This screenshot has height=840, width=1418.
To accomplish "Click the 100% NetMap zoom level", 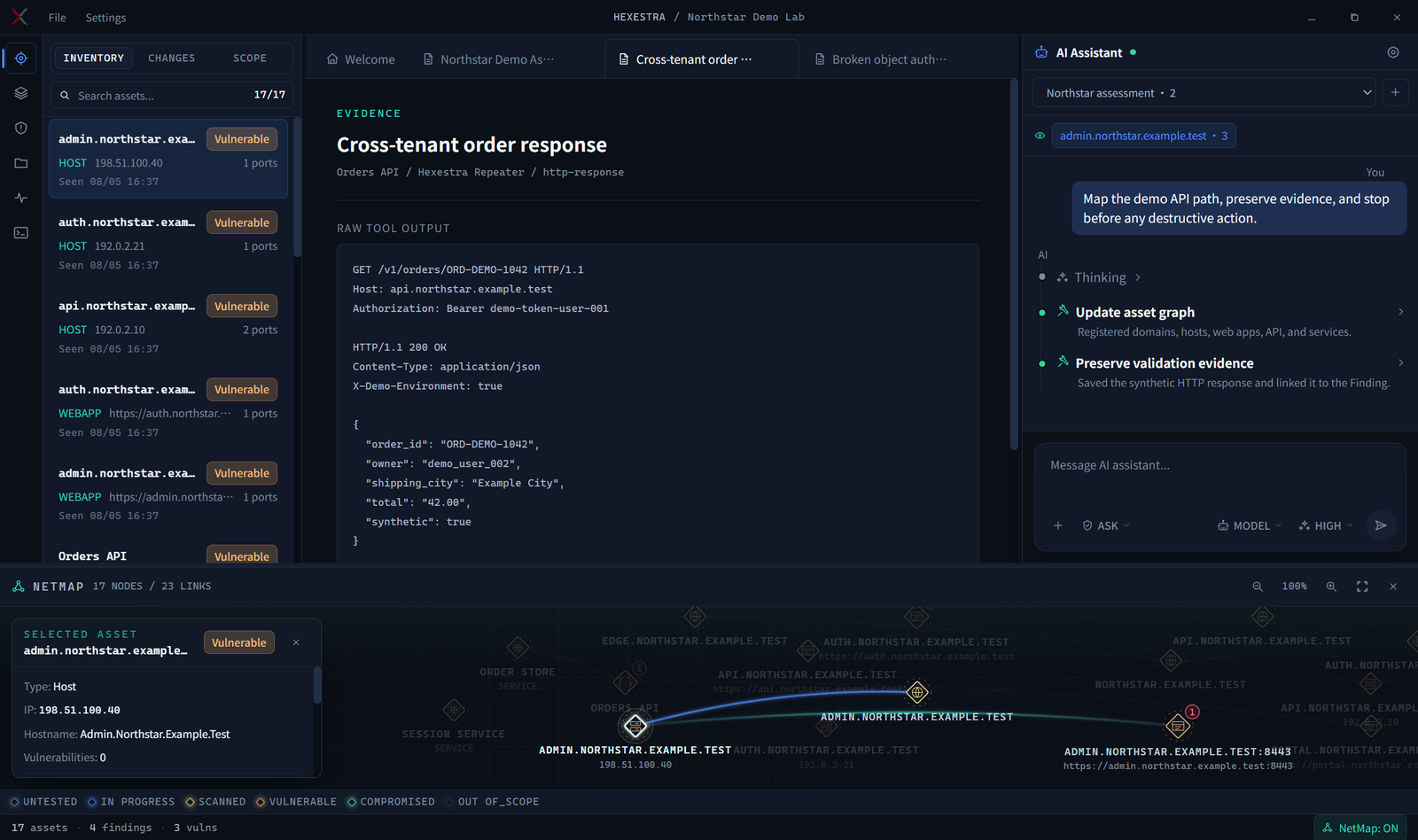I will click(x=1294, y=587).
